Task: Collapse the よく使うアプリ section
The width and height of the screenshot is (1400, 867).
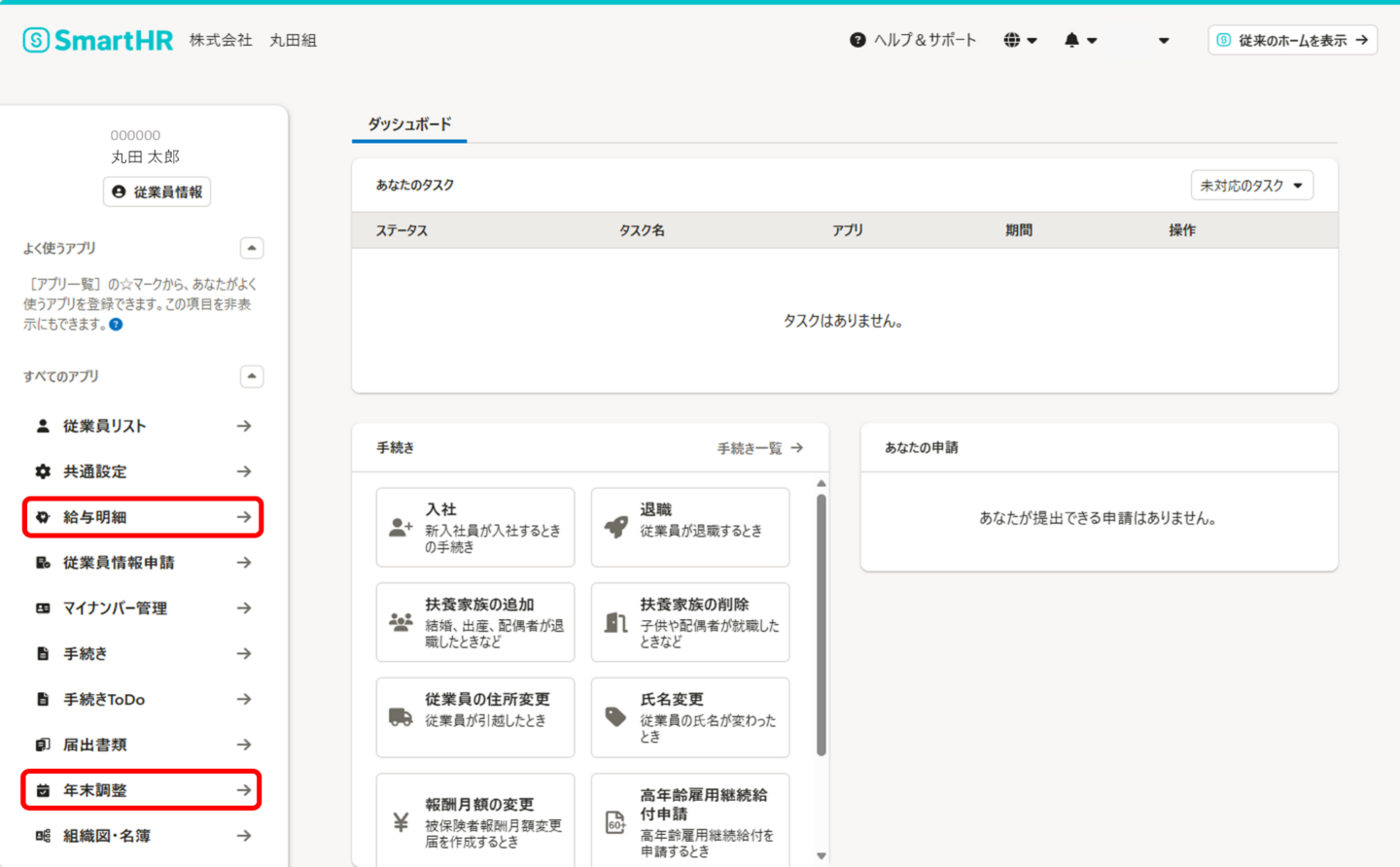Action: click(x=252, y=249)
